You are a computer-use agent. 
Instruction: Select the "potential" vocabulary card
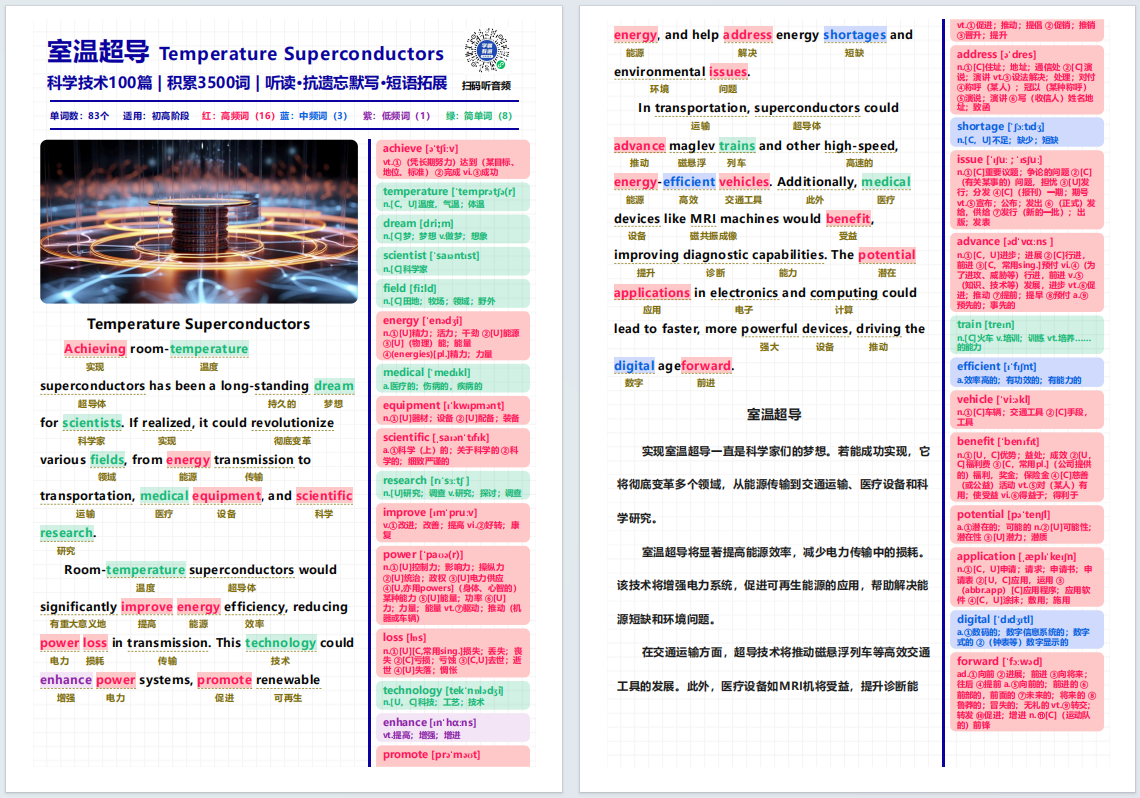[x=1029, y=524]
